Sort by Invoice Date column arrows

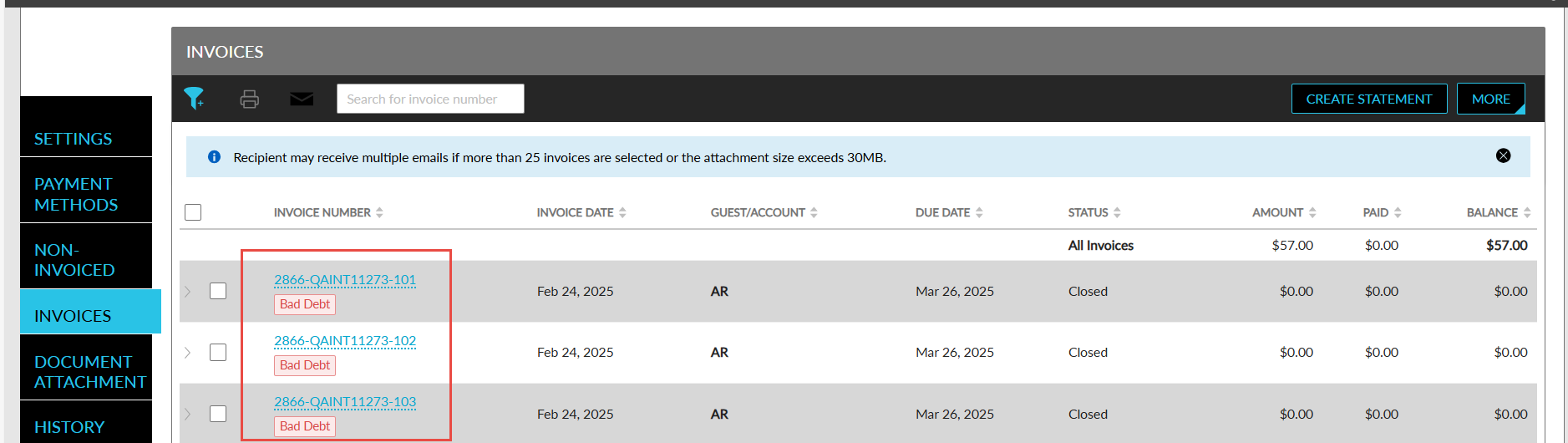click(622, 212)
